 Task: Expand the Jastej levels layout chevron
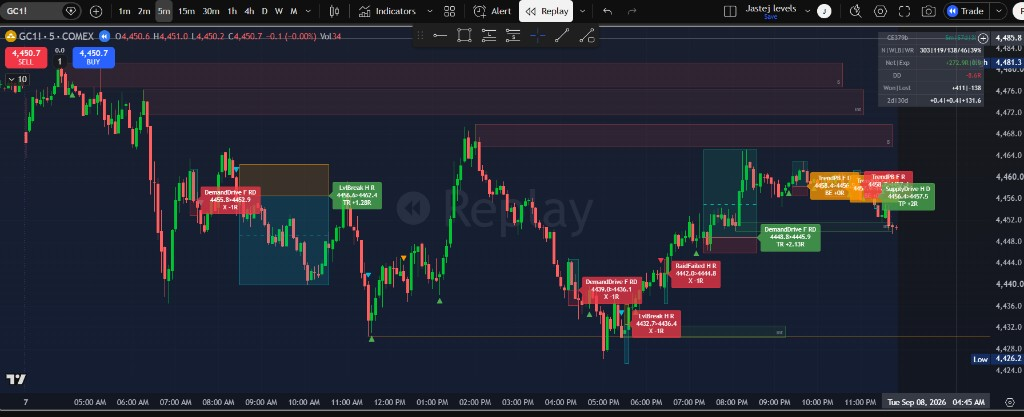point(808,11)
